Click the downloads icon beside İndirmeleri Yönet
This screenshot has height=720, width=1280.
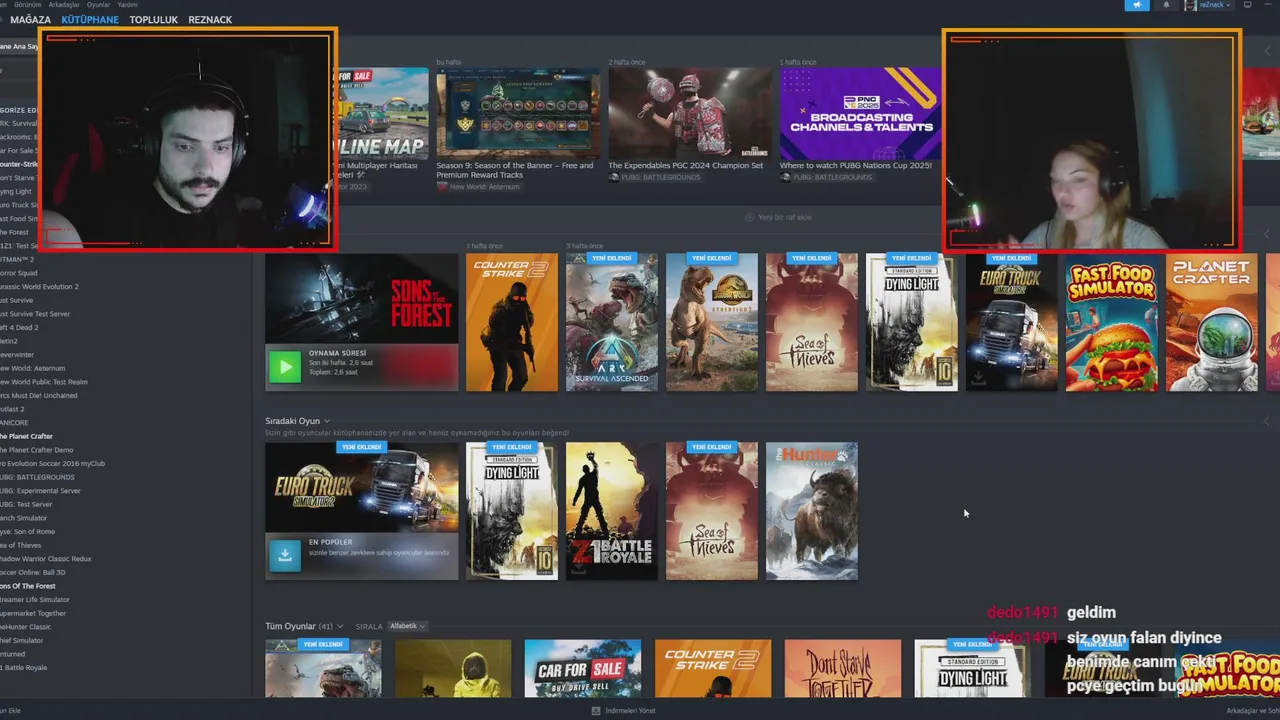click(596, 711)
